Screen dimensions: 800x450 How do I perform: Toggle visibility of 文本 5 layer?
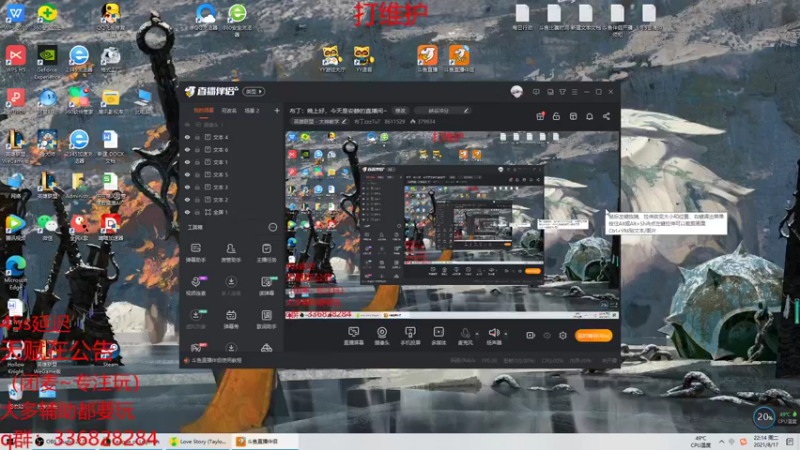click(187, 174)
